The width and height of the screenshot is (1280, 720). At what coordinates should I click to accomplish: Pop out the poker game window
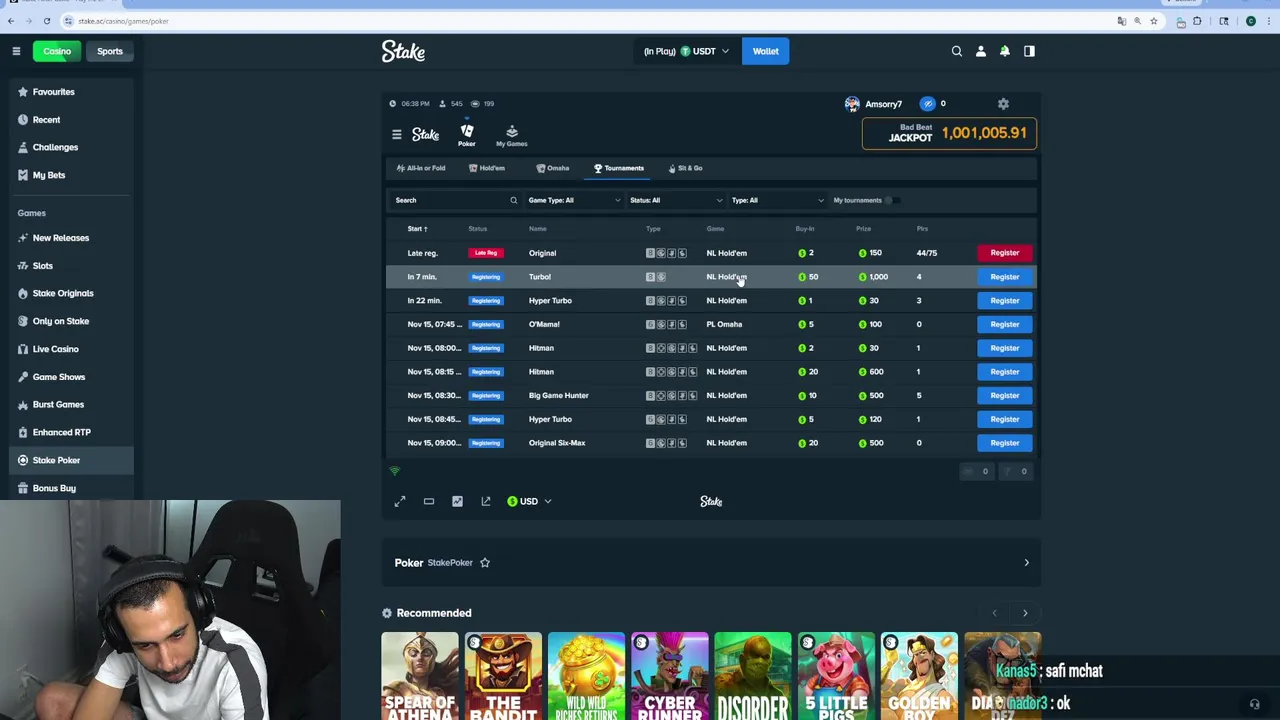486,501
